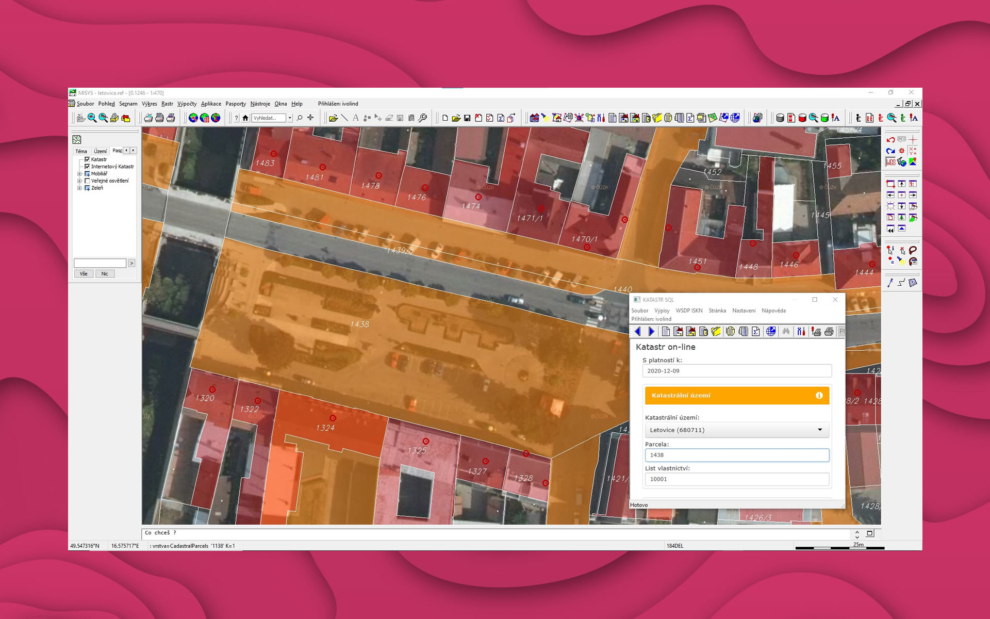The image size is (990, 619).
Task: Click the home icon beside search field
Action: pos(245,117)
